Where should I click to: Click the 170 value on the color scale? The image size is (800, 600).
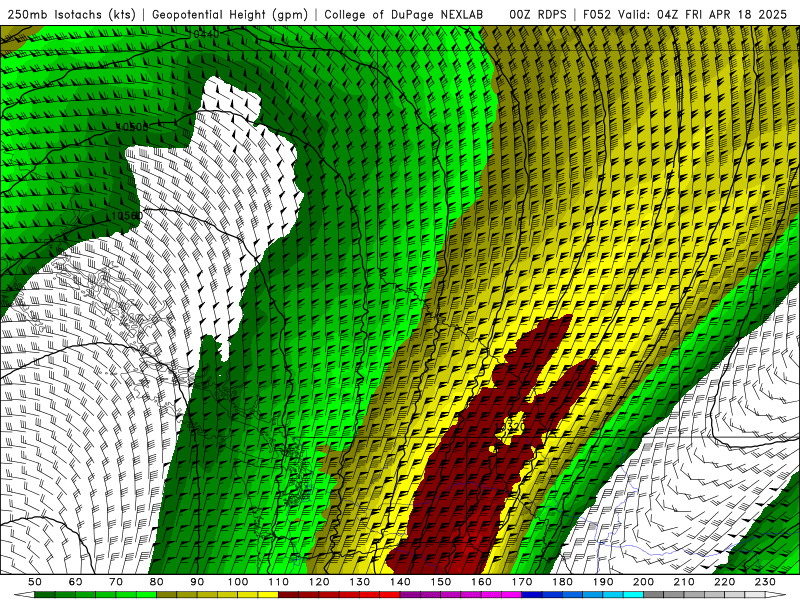[x=522, y=582]
